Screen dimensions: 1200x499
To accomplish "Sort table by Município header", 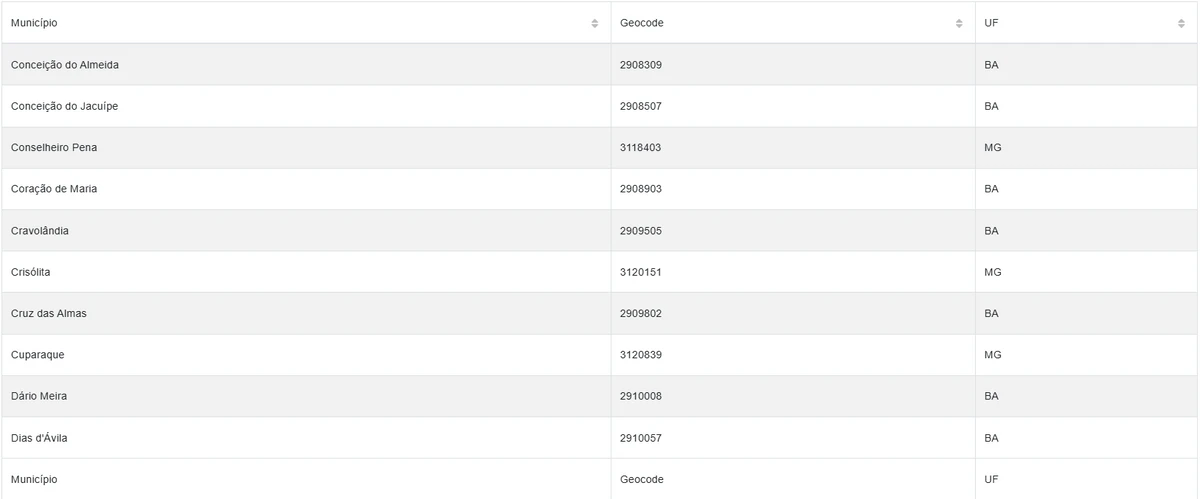I will [x=35, y=23].
